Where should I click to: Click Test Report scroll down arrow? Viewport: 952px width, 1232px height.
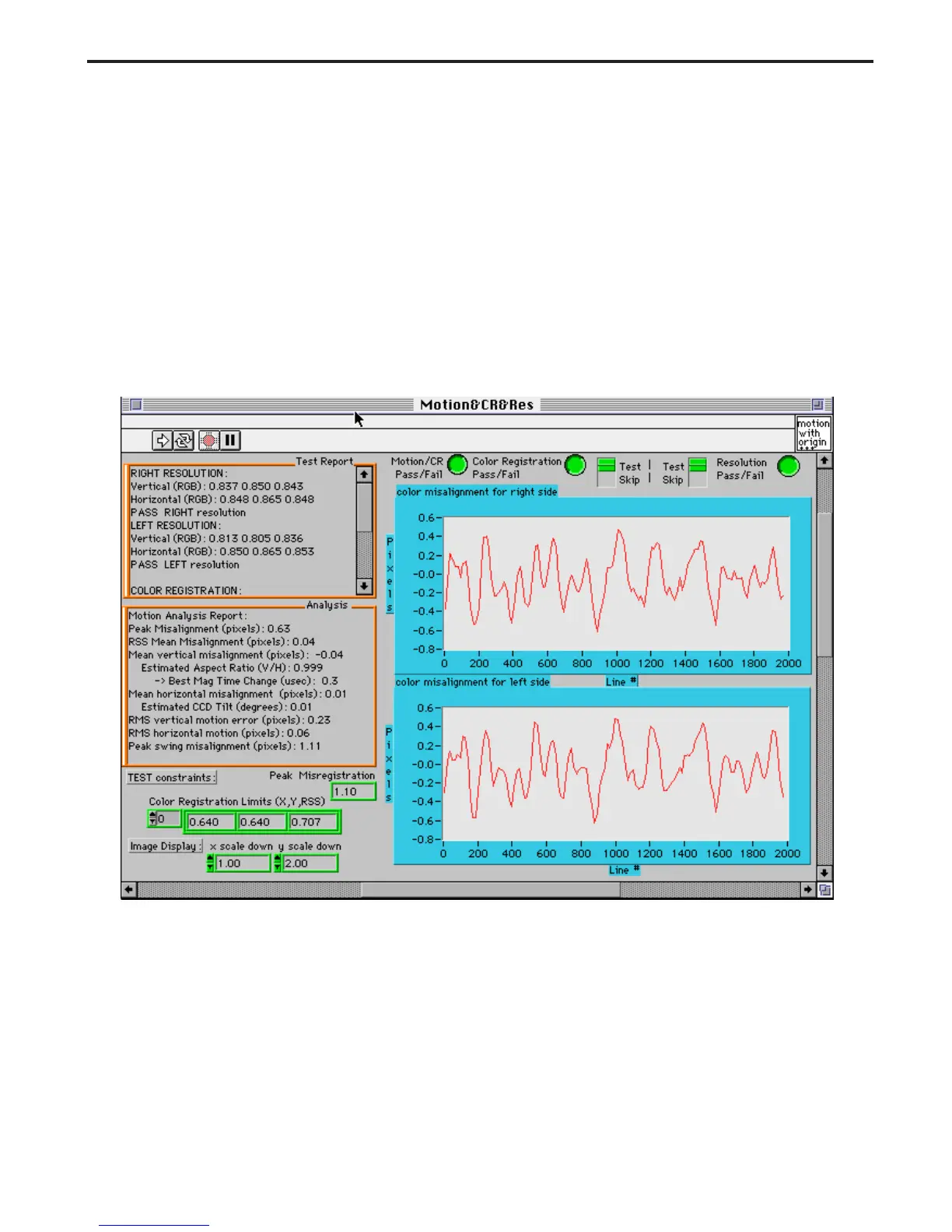(x=364, y=586)
